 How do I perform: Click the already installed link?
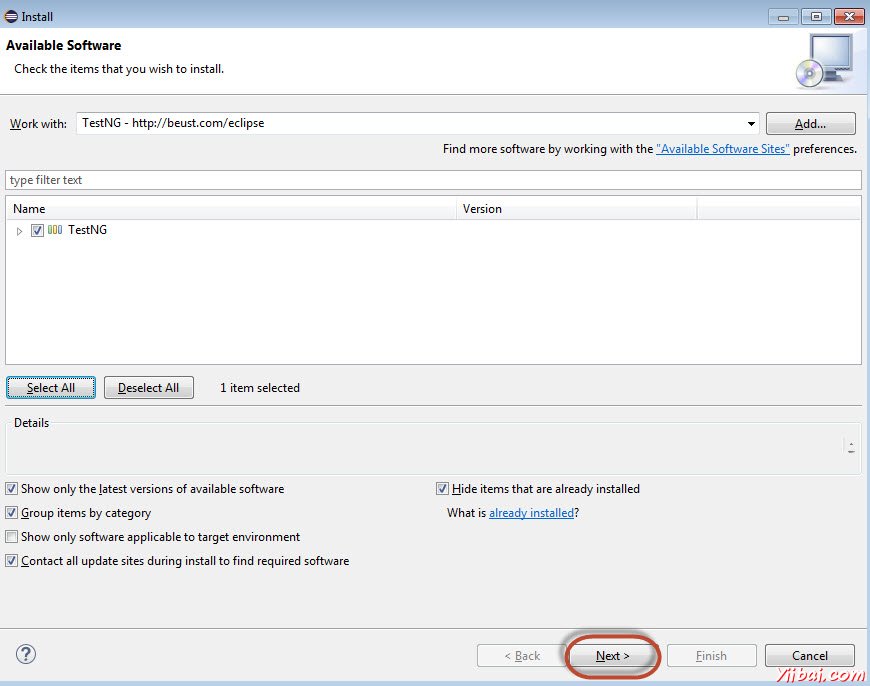(530, 513)
